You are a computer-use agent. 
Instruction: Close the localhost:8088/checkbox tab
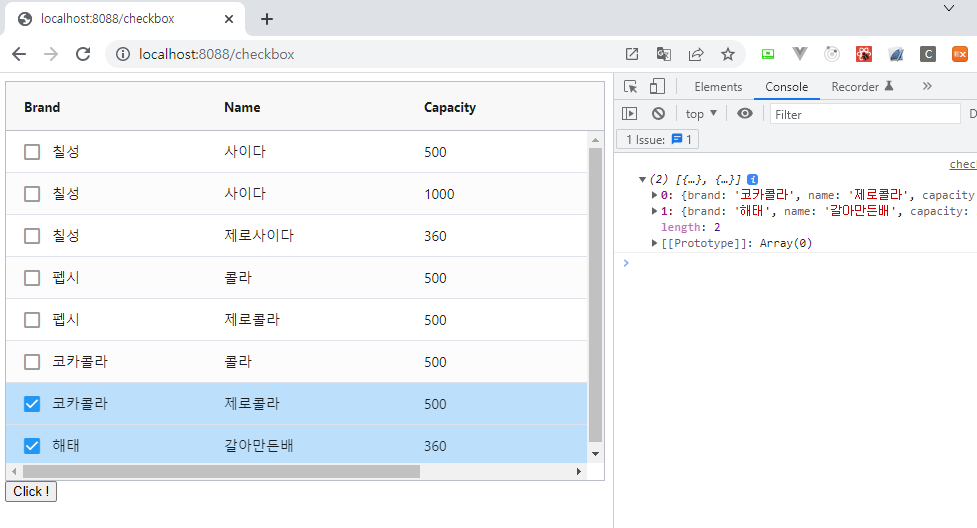click(x=229, y=19)
